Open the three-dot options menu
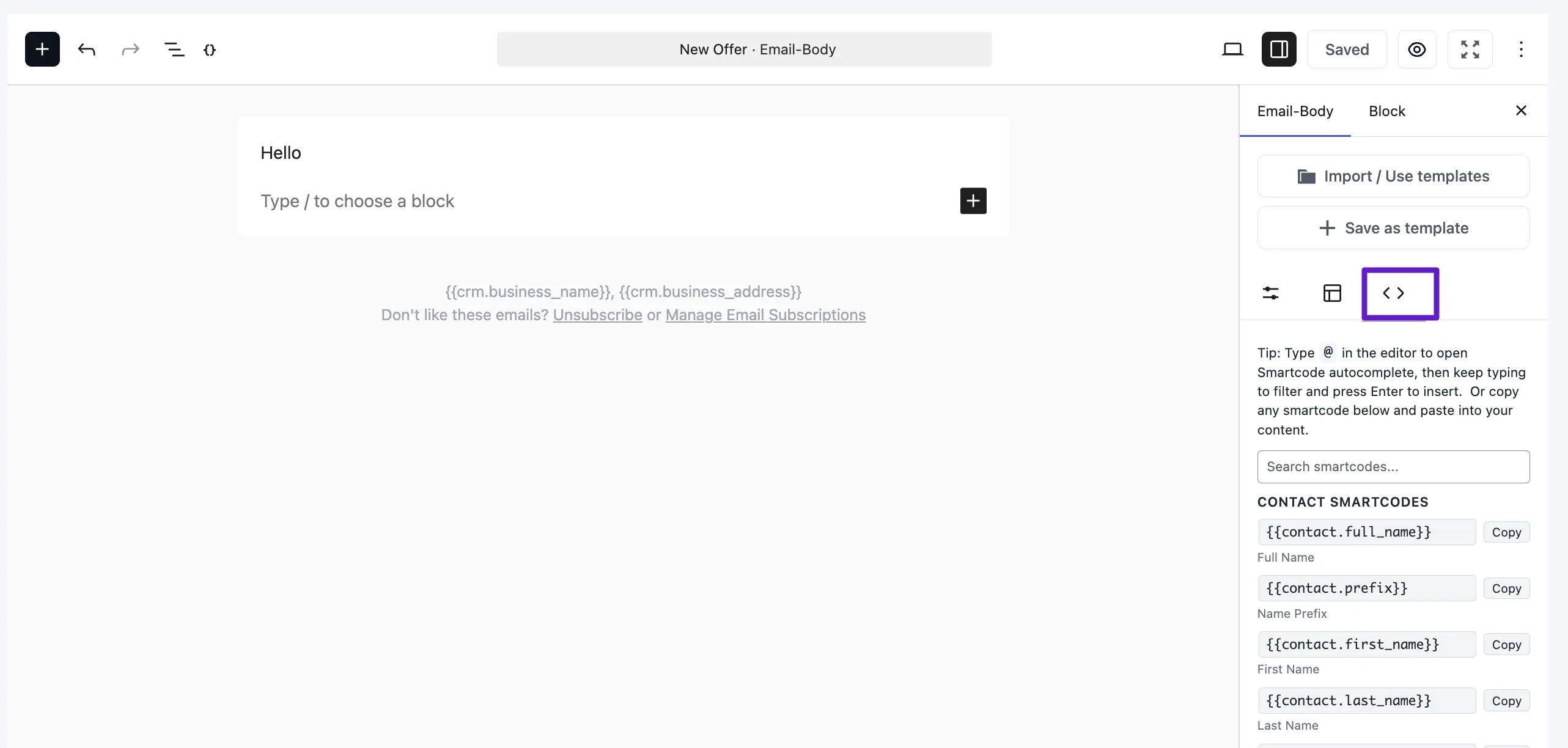Screen dimensions: 1568x748 coord(1522,50)
